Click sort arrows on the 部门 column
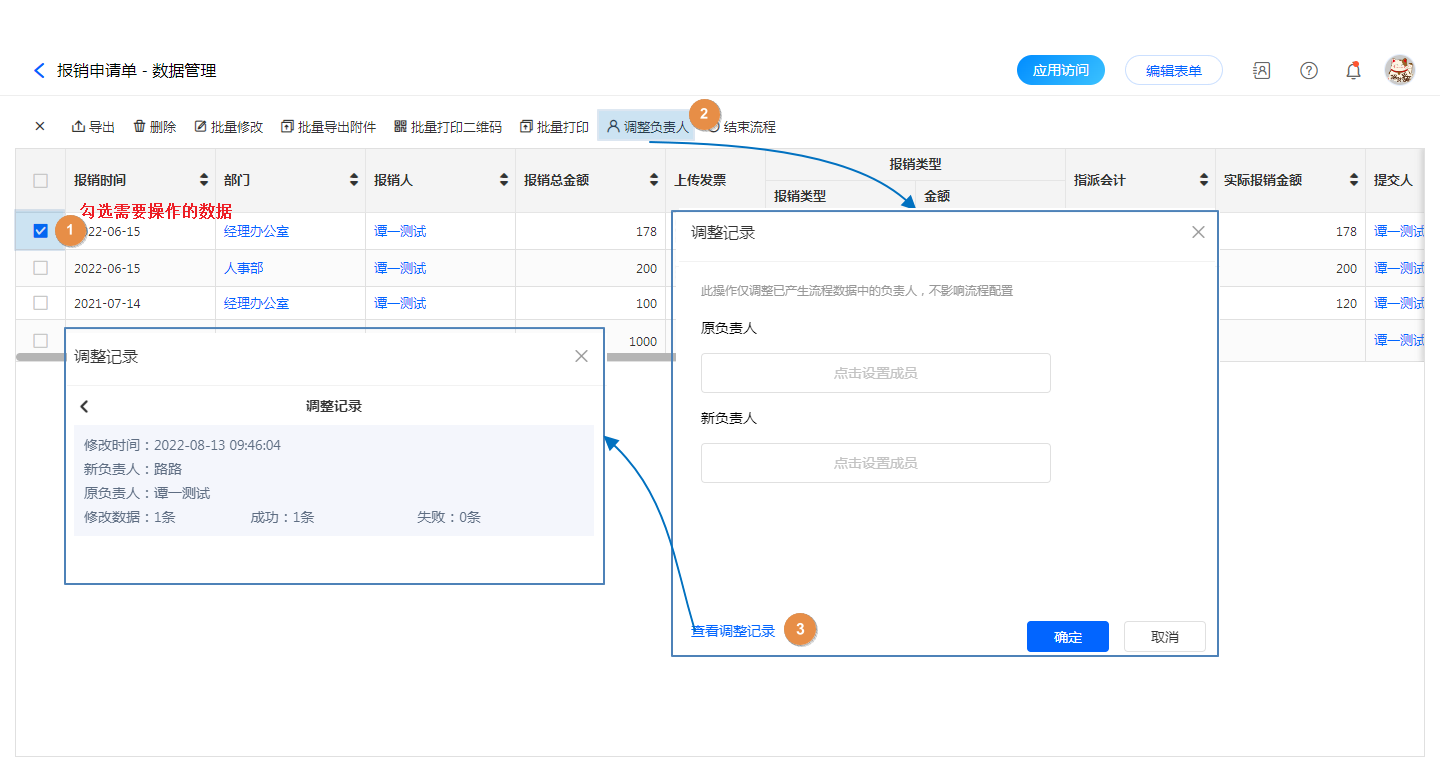The height and width of the screenshot is (757, 1440). (354, 181)
